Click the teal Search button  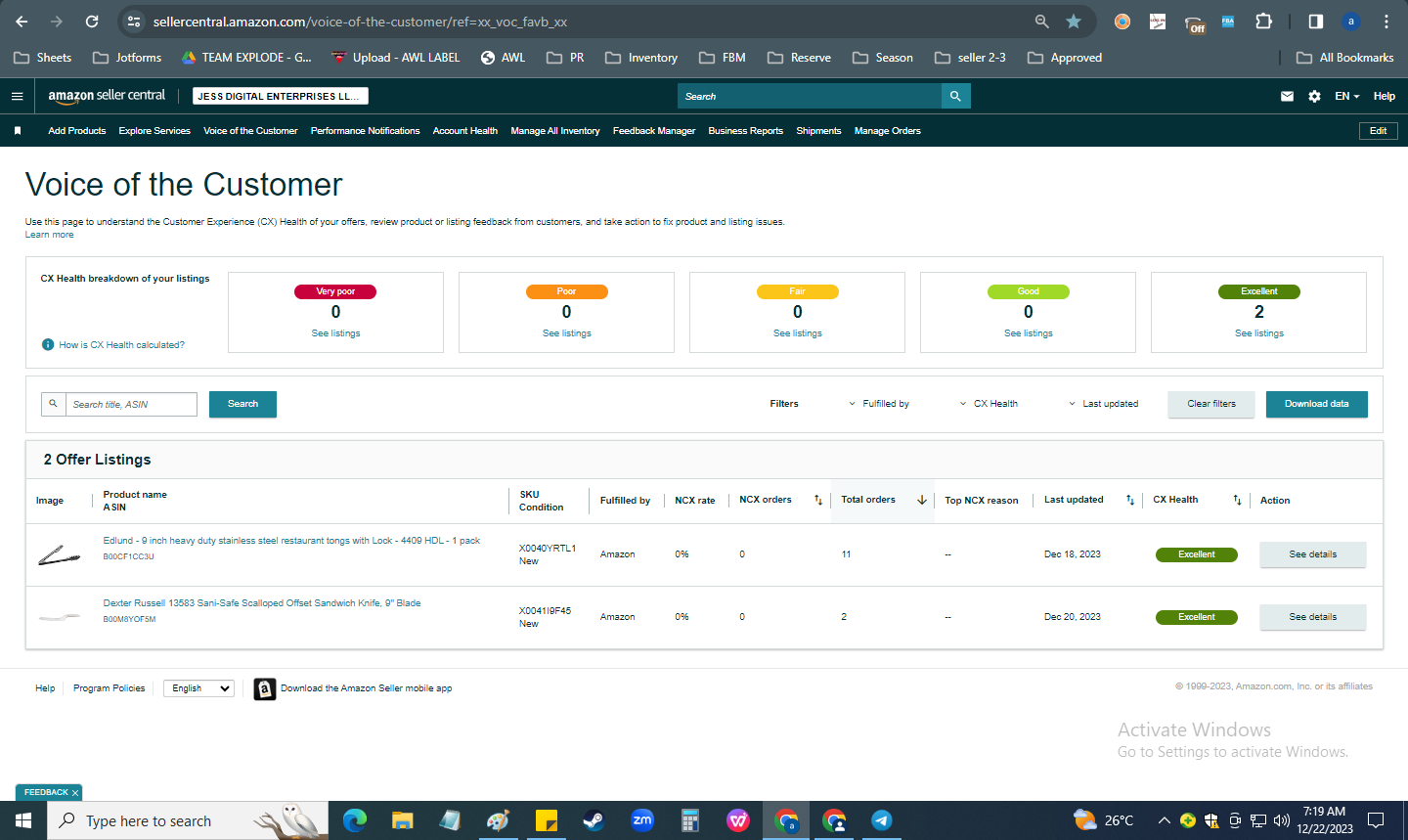click(242, 404)
